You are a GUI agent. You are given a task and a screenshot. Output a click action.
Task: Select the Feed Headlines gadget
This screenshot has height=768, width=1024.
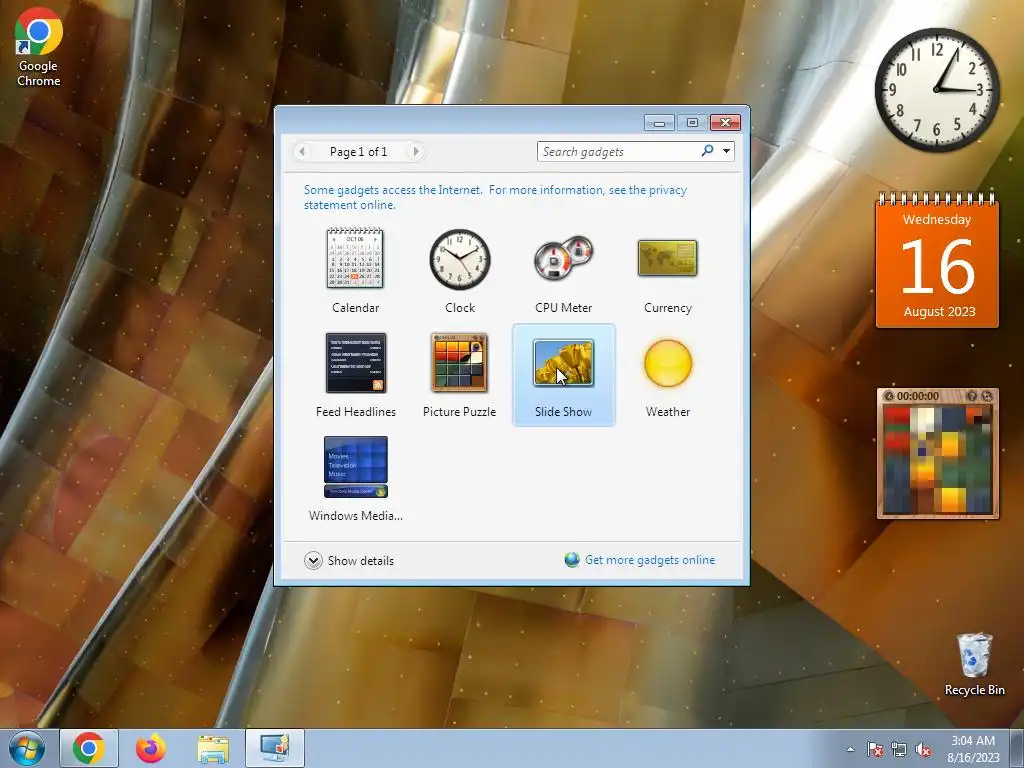point(356,363)
